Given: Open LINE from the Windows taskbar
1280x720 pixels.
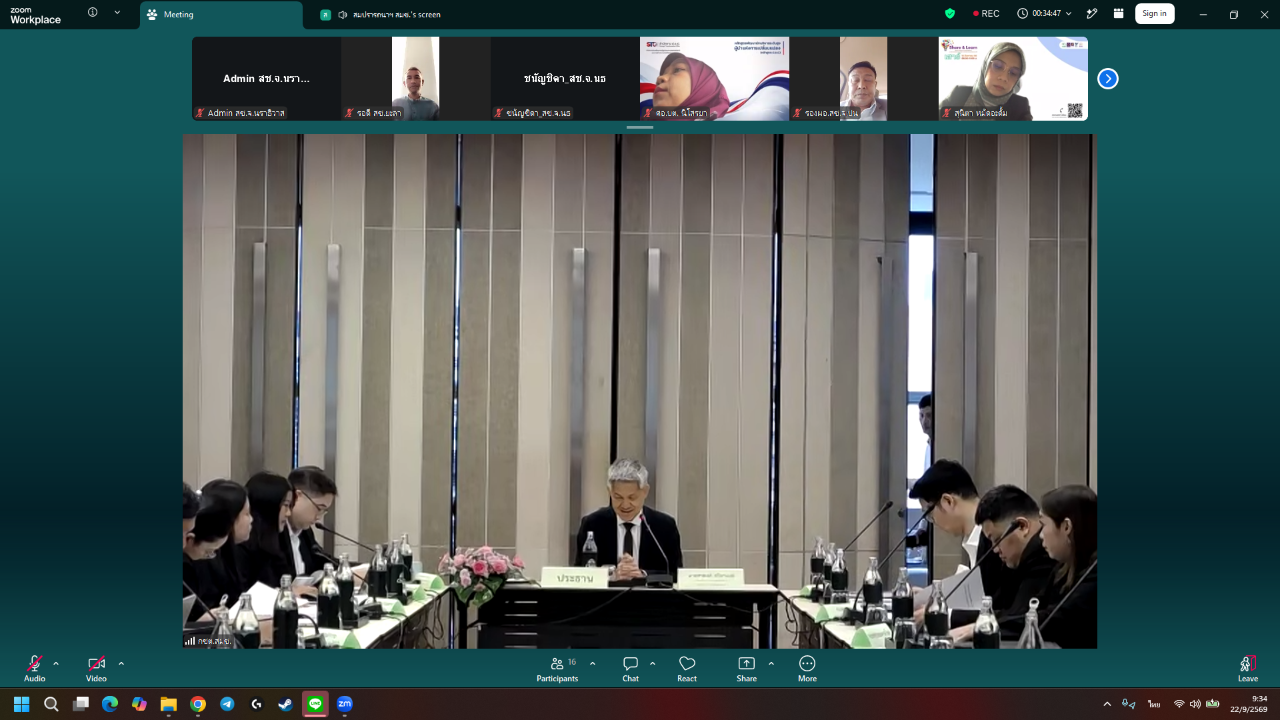Looking at the screenshot, I should [315, 704].
